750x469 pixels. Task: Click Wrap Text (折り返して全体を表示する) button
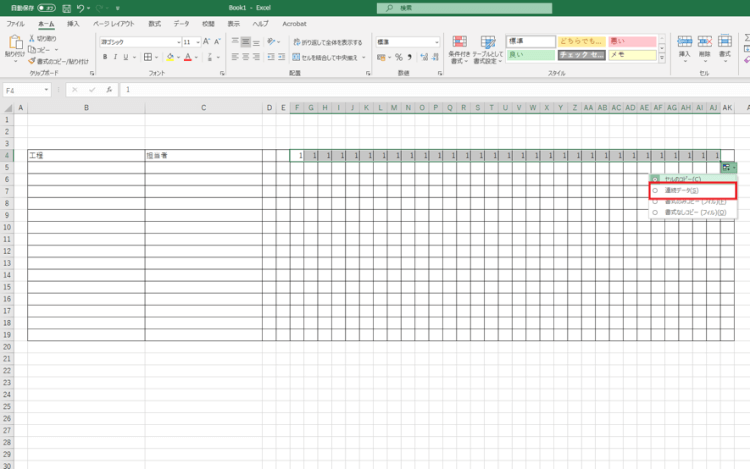pos(325,42)
